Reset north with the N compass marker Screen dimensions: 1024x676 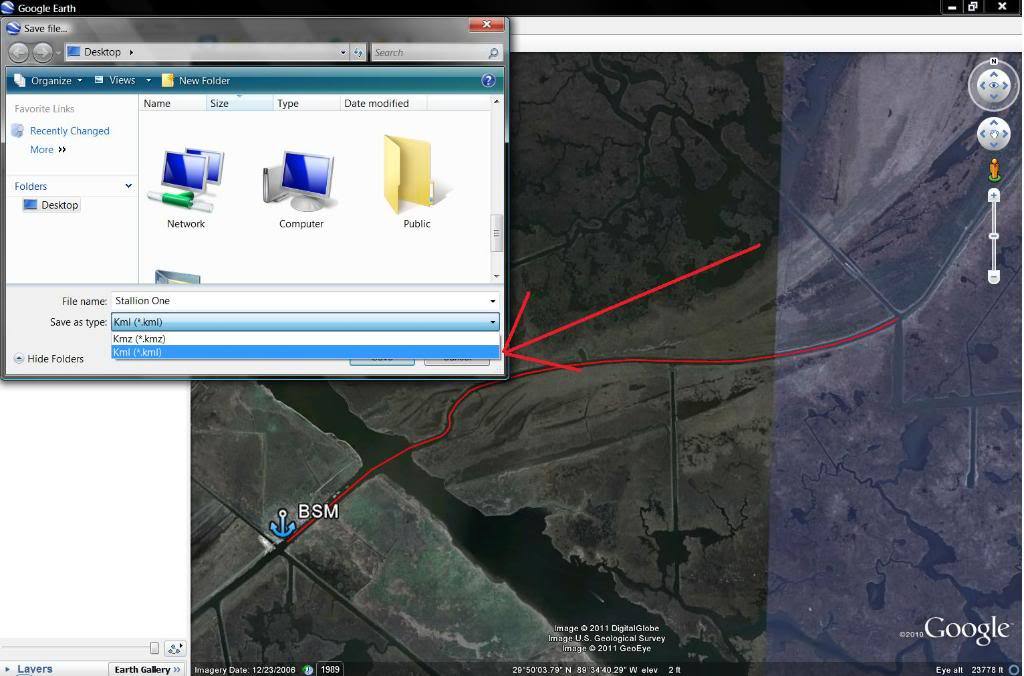(x=993, y=61)
